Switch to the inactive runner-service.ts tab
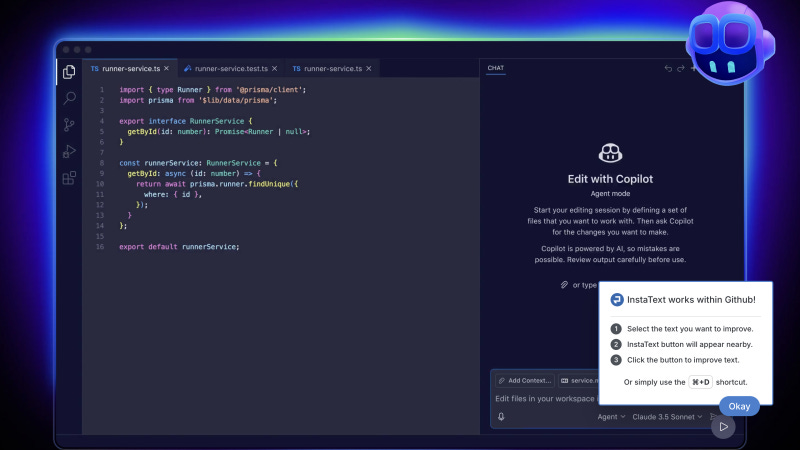The height and width of the screenshot is (450, 800). pos(333,68)
